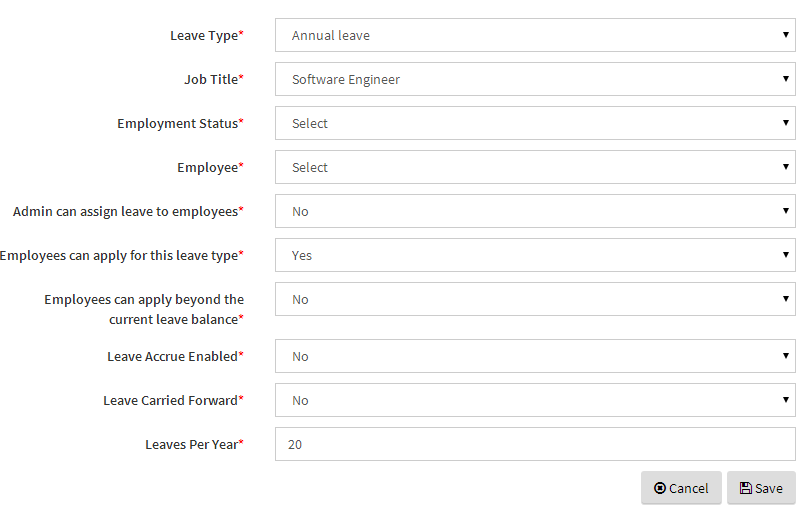Click the floppy disk icon on Save
Viewport: 807px width, 514px height.
coord(745,488)
